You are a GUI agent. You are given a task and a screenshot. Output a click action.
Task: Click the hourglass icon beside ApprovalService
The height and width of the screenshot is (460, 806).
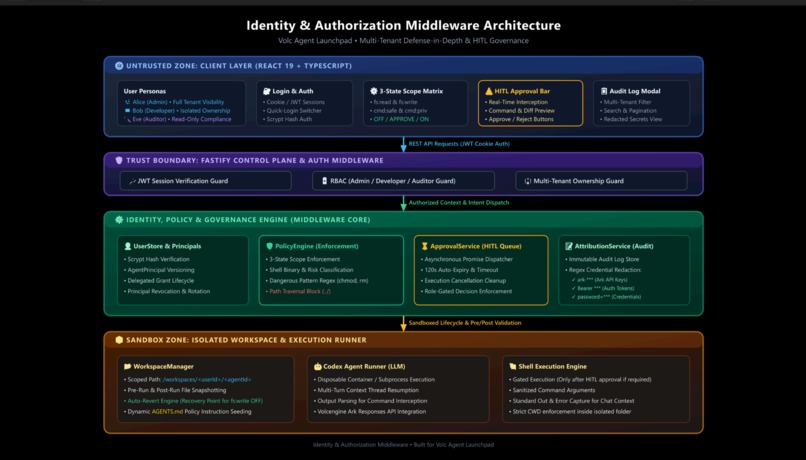[425, 246]
